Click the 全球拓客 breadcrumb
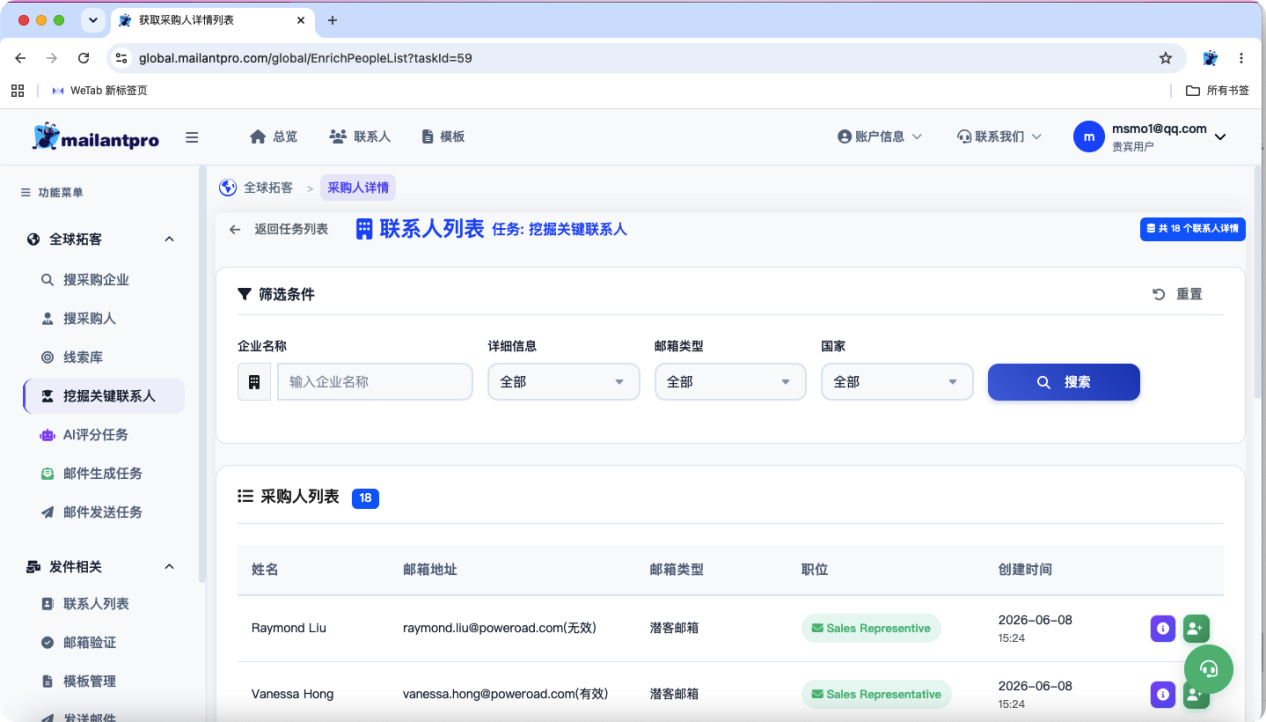Viewport: 1266px width, 722px height. click(256, 187)
